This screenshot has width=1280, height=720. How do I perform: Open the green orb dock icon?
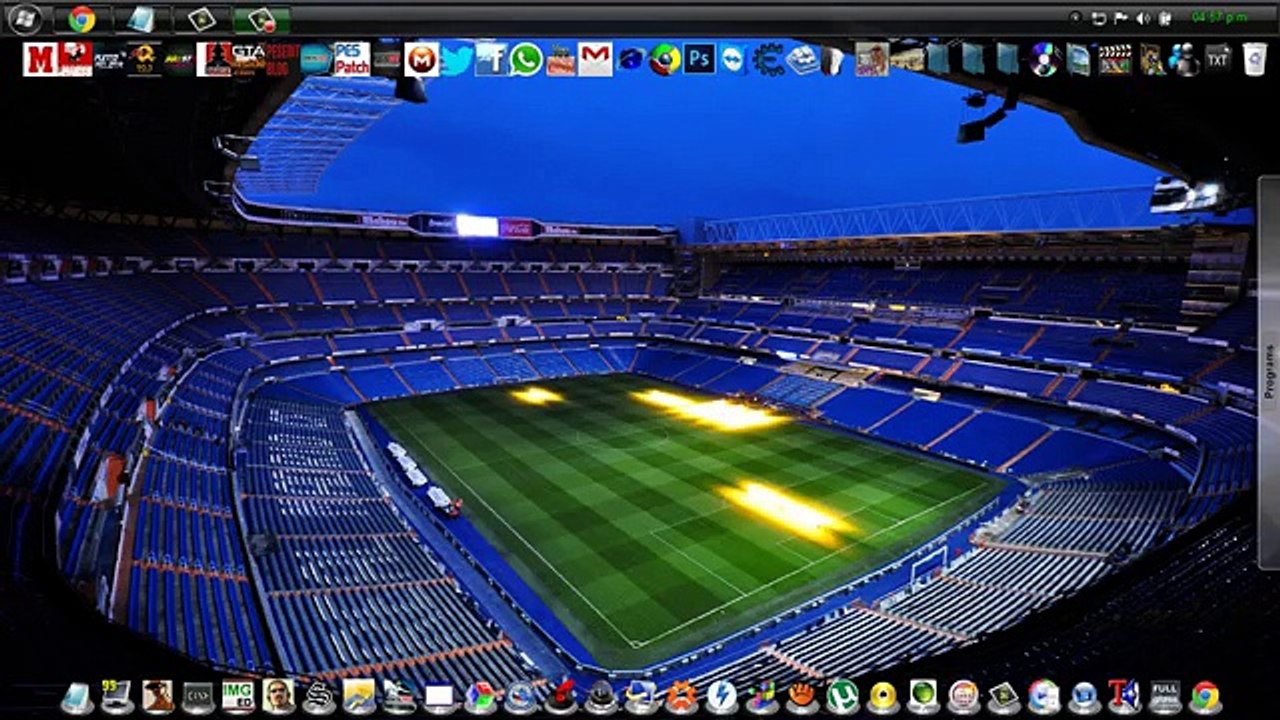[x=923, y=696]
